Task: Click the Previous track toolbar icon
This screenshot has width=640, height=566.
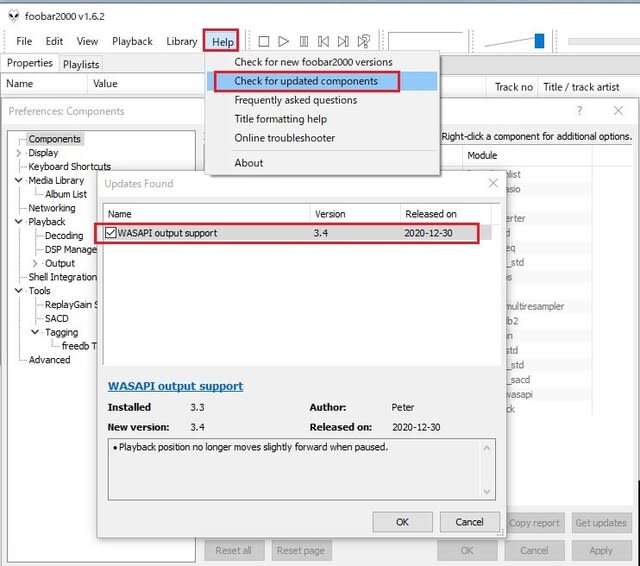Action: (323, 41)
